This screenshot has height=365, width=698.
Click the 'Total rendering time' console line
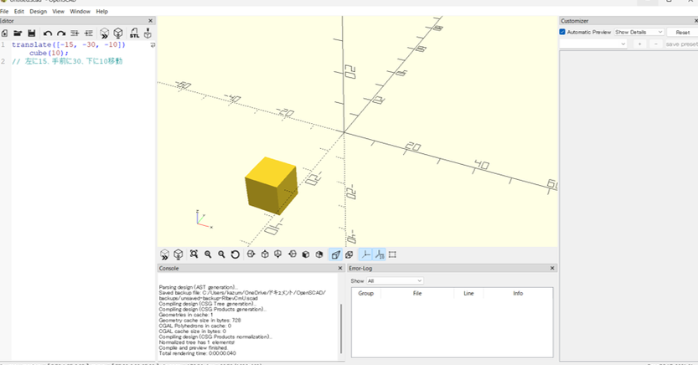point(198,353)
